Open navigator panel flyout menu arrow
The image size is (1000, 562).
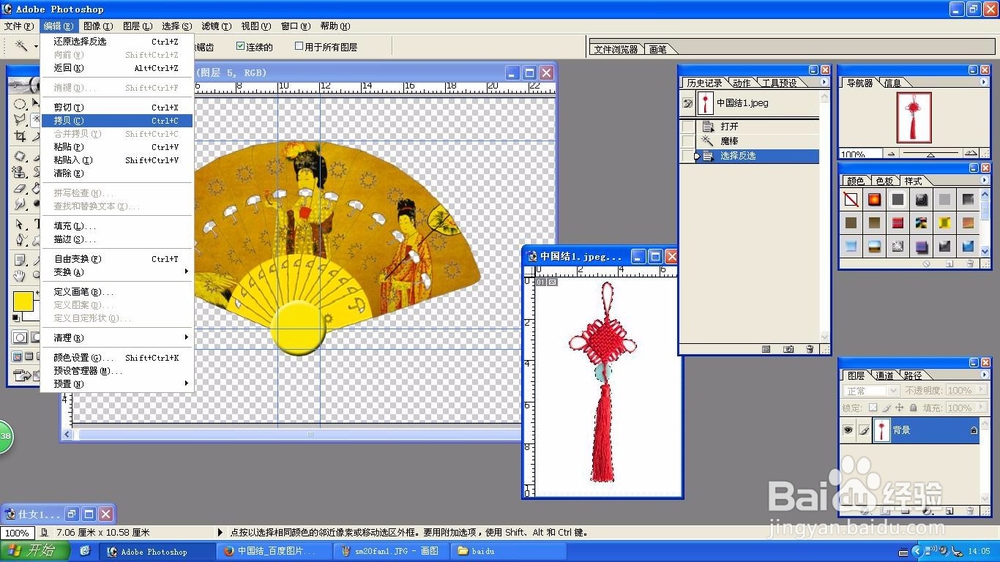(x=983, y=82)
